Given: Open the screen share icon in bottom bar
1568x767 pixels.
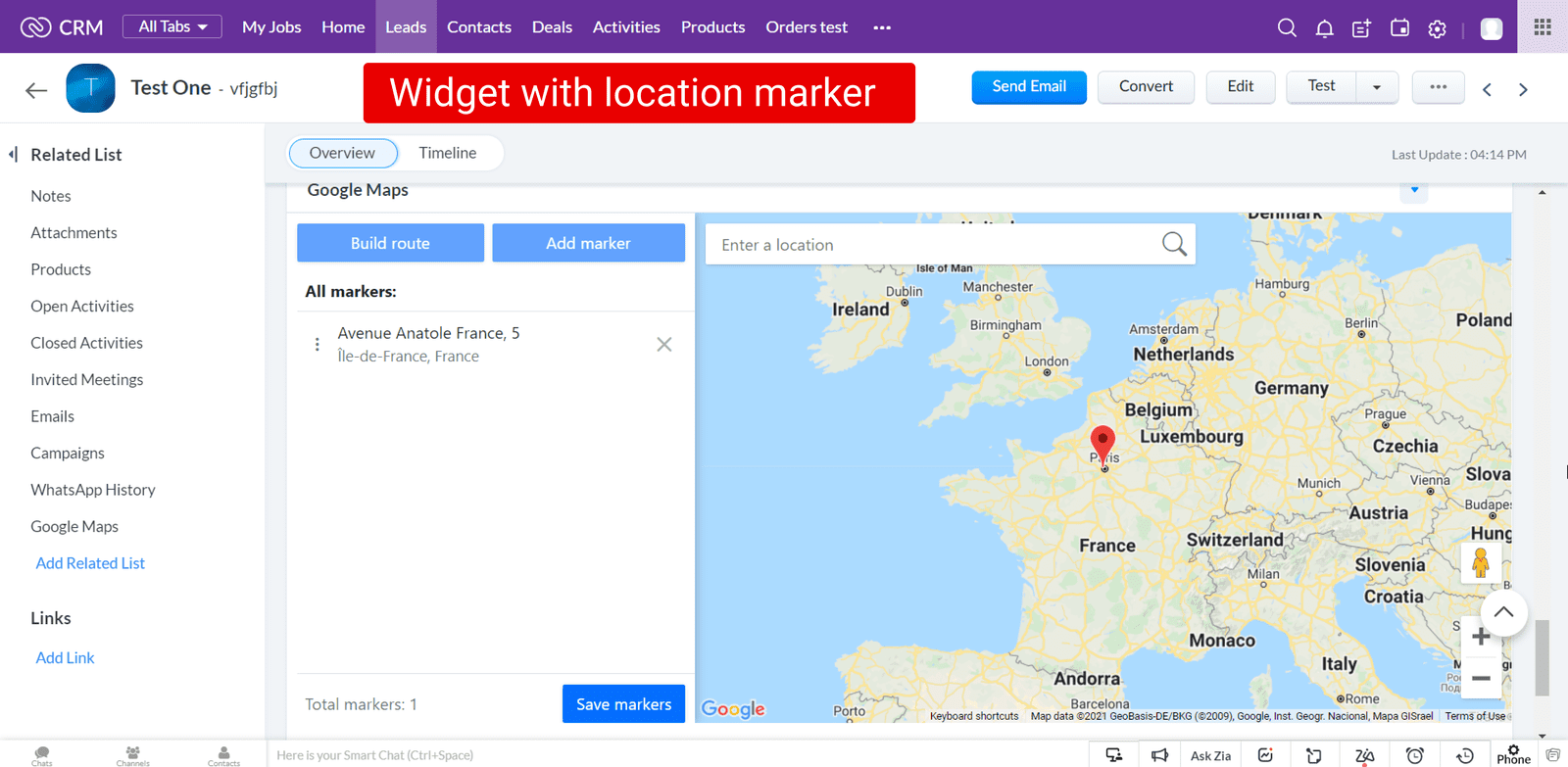Looking at the screenshot, I should click(x=1114, y=755).
